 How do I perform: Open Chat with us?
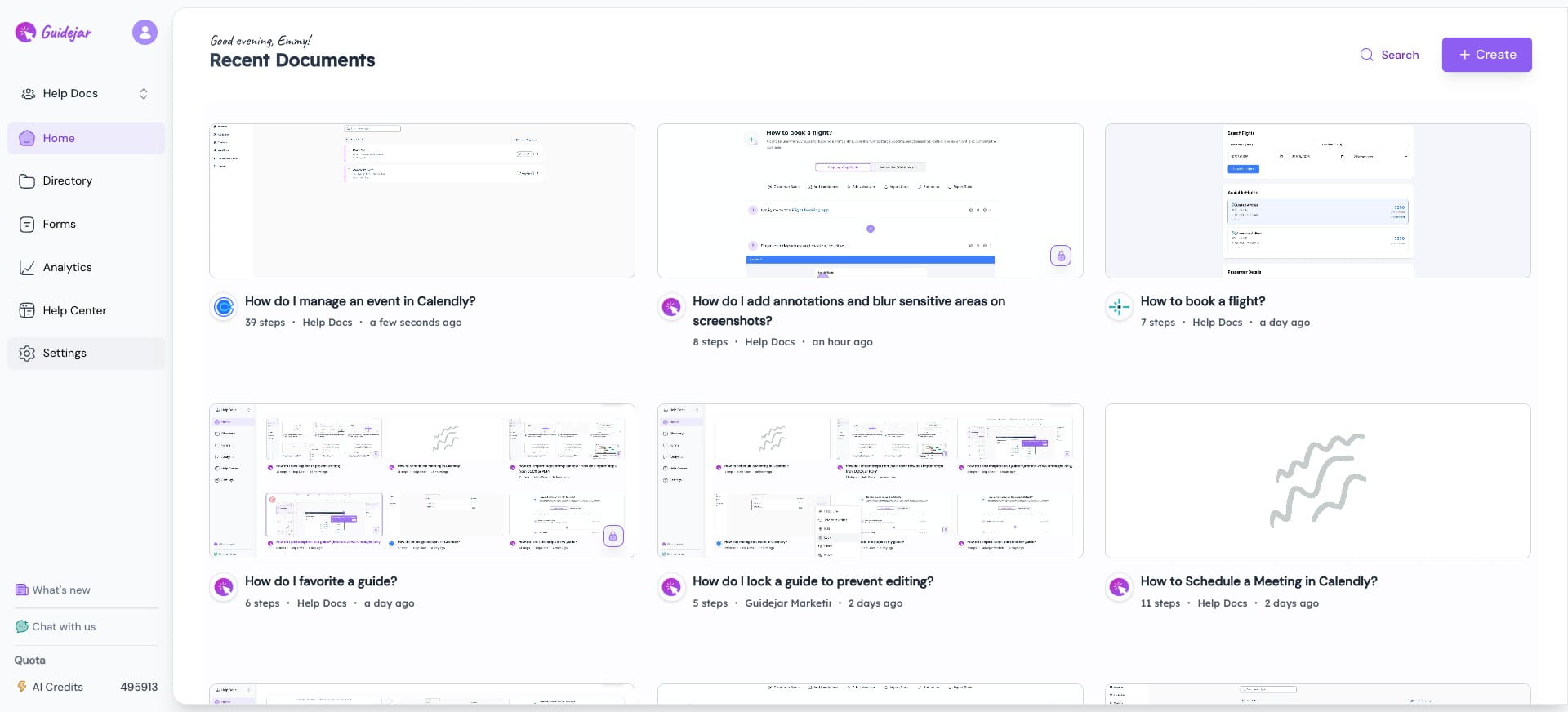point(56,627)
